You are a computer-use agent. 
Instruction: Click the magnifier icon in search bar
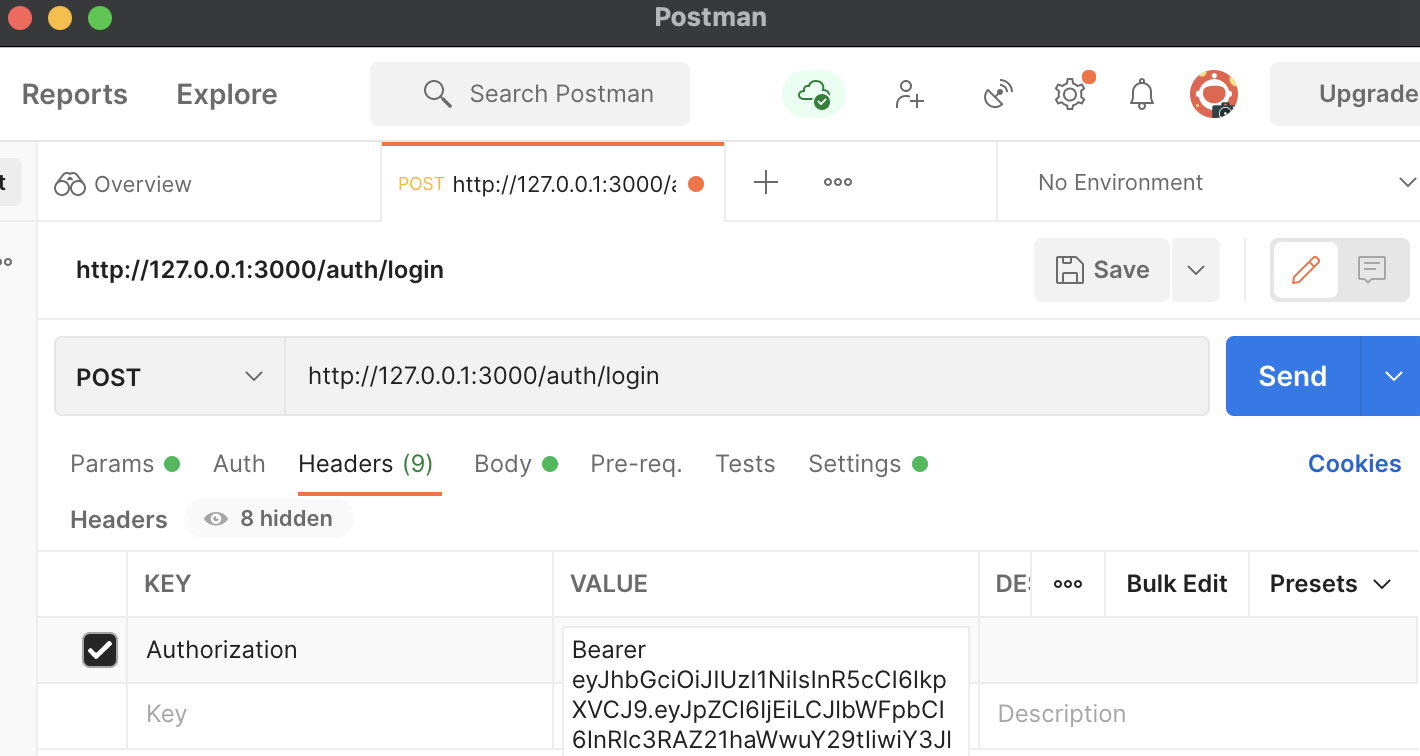(437, 94)
